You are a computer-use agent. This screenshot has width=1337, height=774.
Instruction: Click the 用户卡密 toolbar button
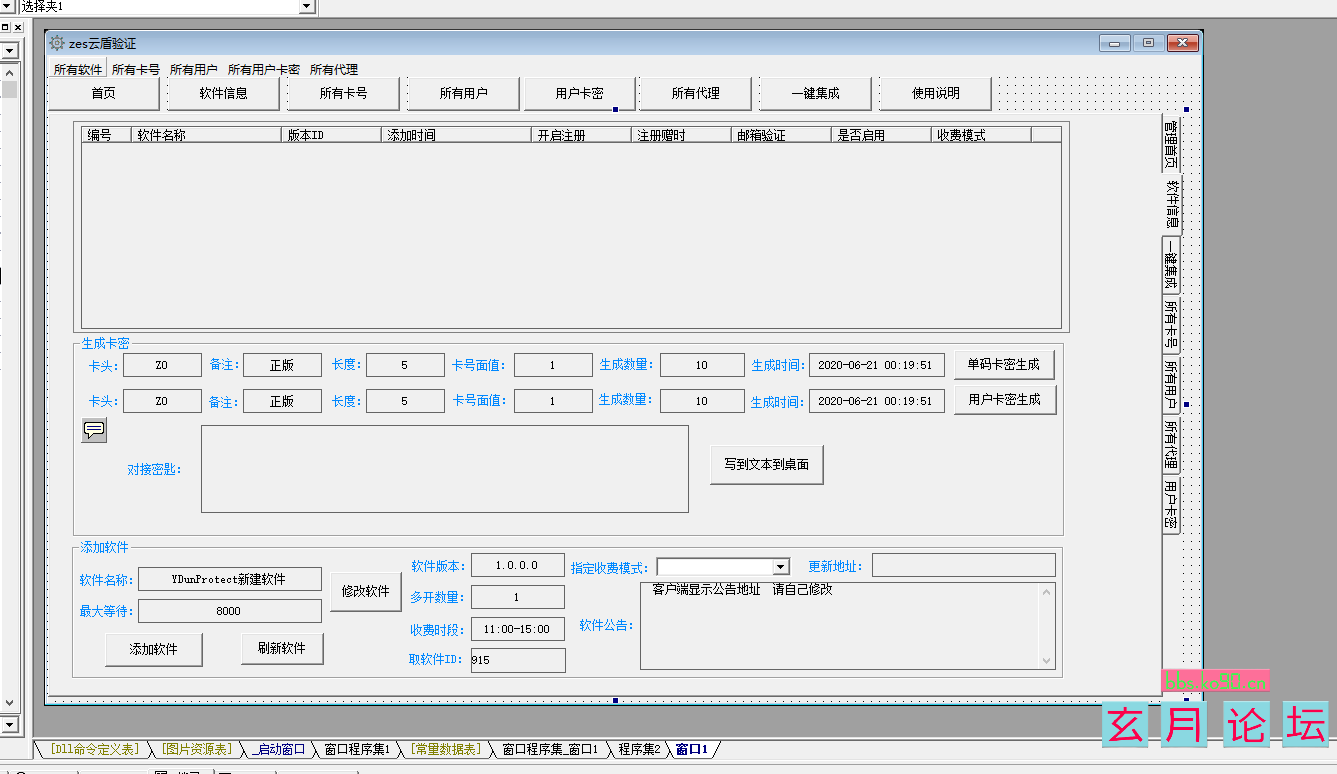pyautogui.click(x=580, y=93)
